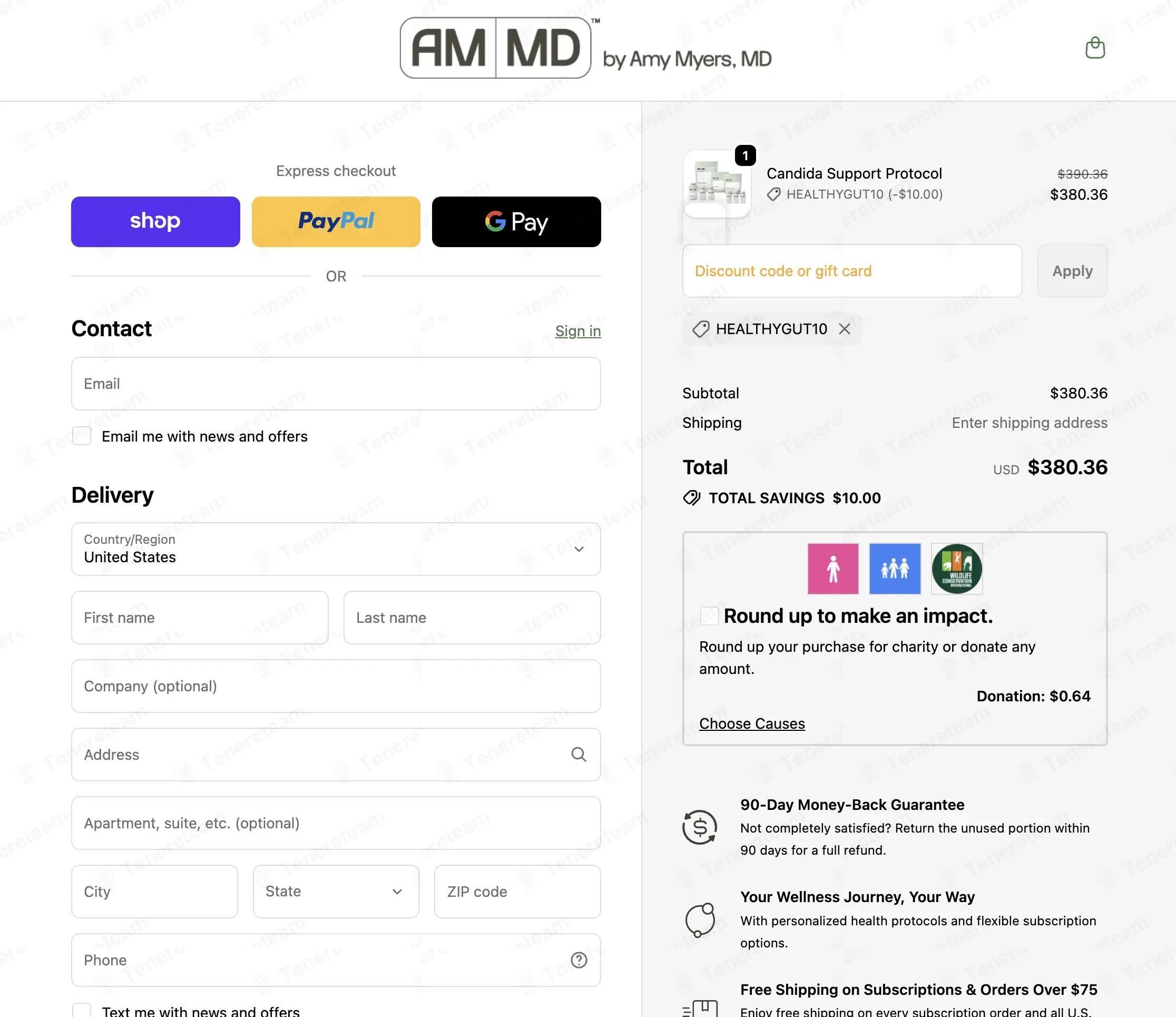The height and width of the screenshot is (1017, 1176).
Task: Click the pink charity cause icon
Action: click(x=832, y=569)
